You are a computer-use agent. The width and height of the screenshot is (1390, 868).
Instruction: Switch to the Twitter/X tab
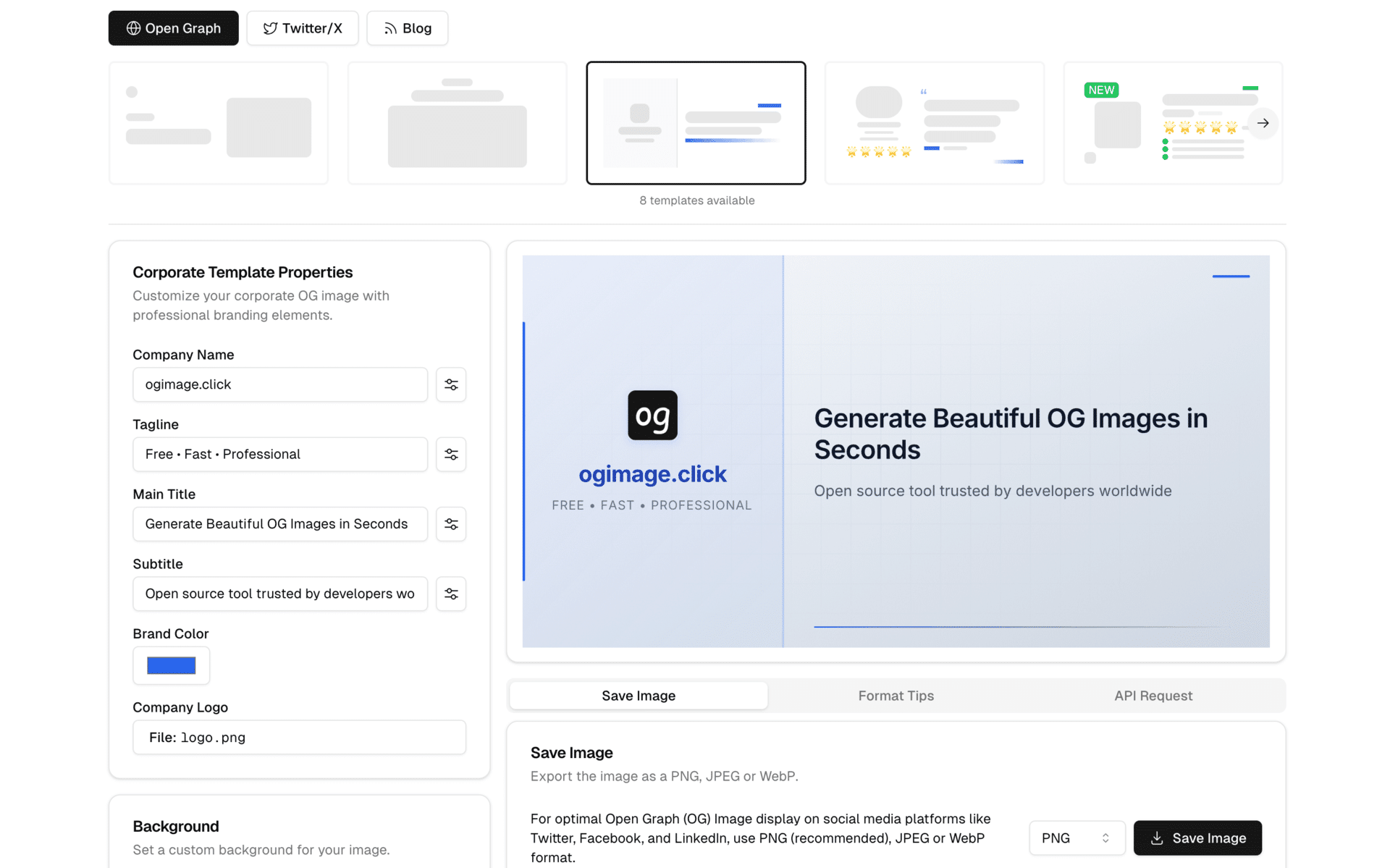[303, 28]
